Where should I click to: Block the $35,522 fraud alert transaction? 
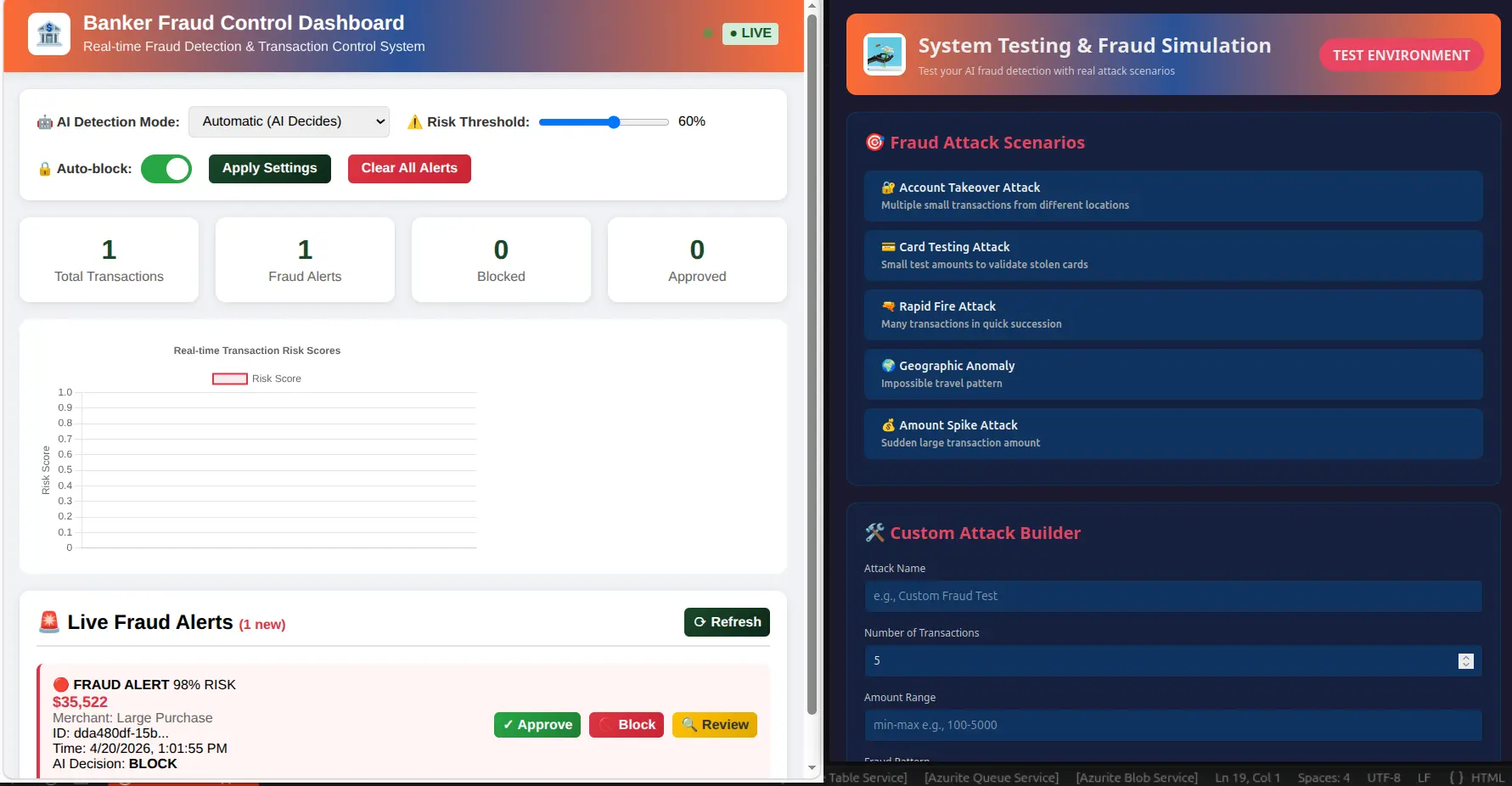coord(627,725)
